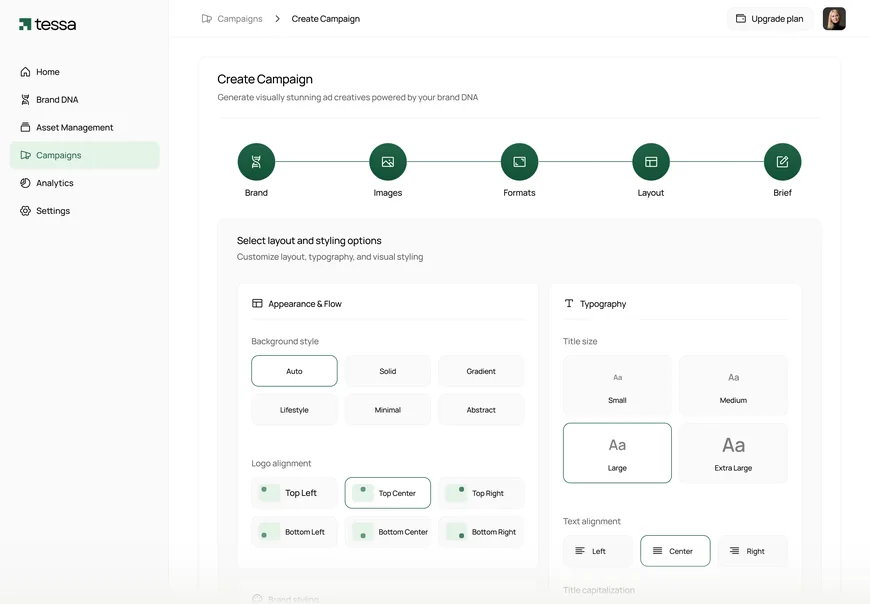This screenshot has height=604, width=870.
Task: Open Home from the sidebar
Action: [x=84, y=72]
